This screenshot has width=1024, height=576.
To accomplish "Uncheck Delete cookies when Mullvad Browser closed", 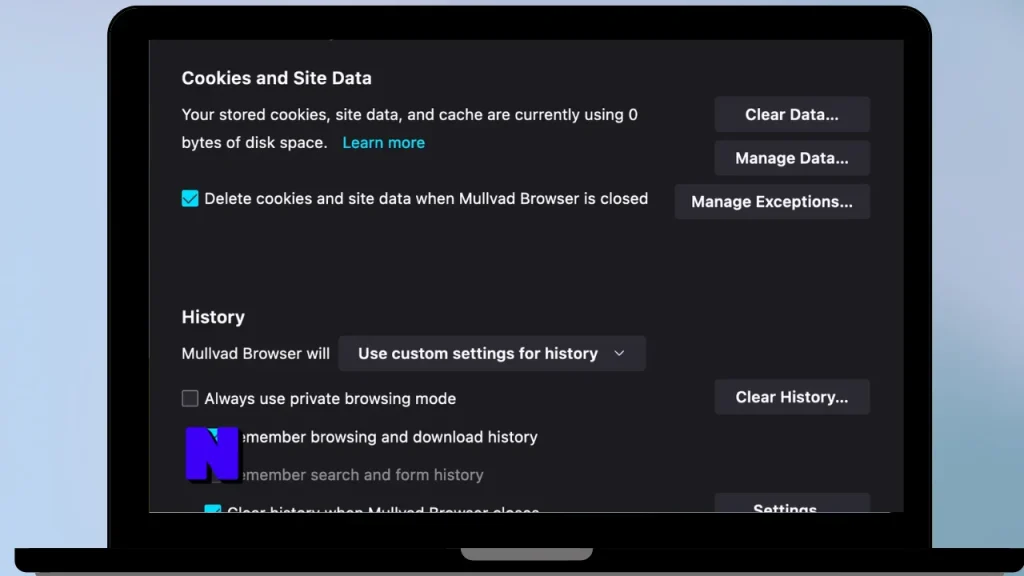I will click(x=190, y=199).
